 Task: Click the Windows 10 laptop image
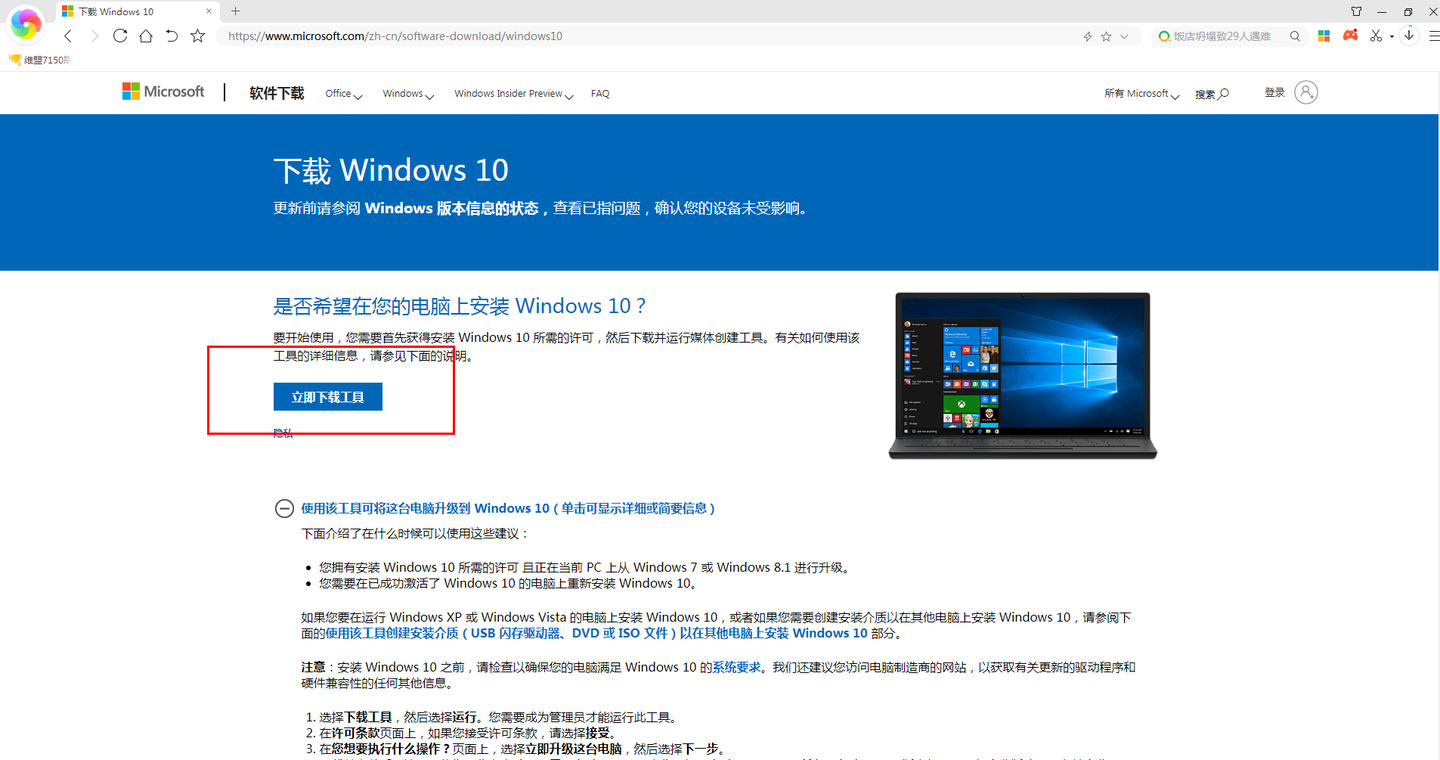(x=1022, y=376)
